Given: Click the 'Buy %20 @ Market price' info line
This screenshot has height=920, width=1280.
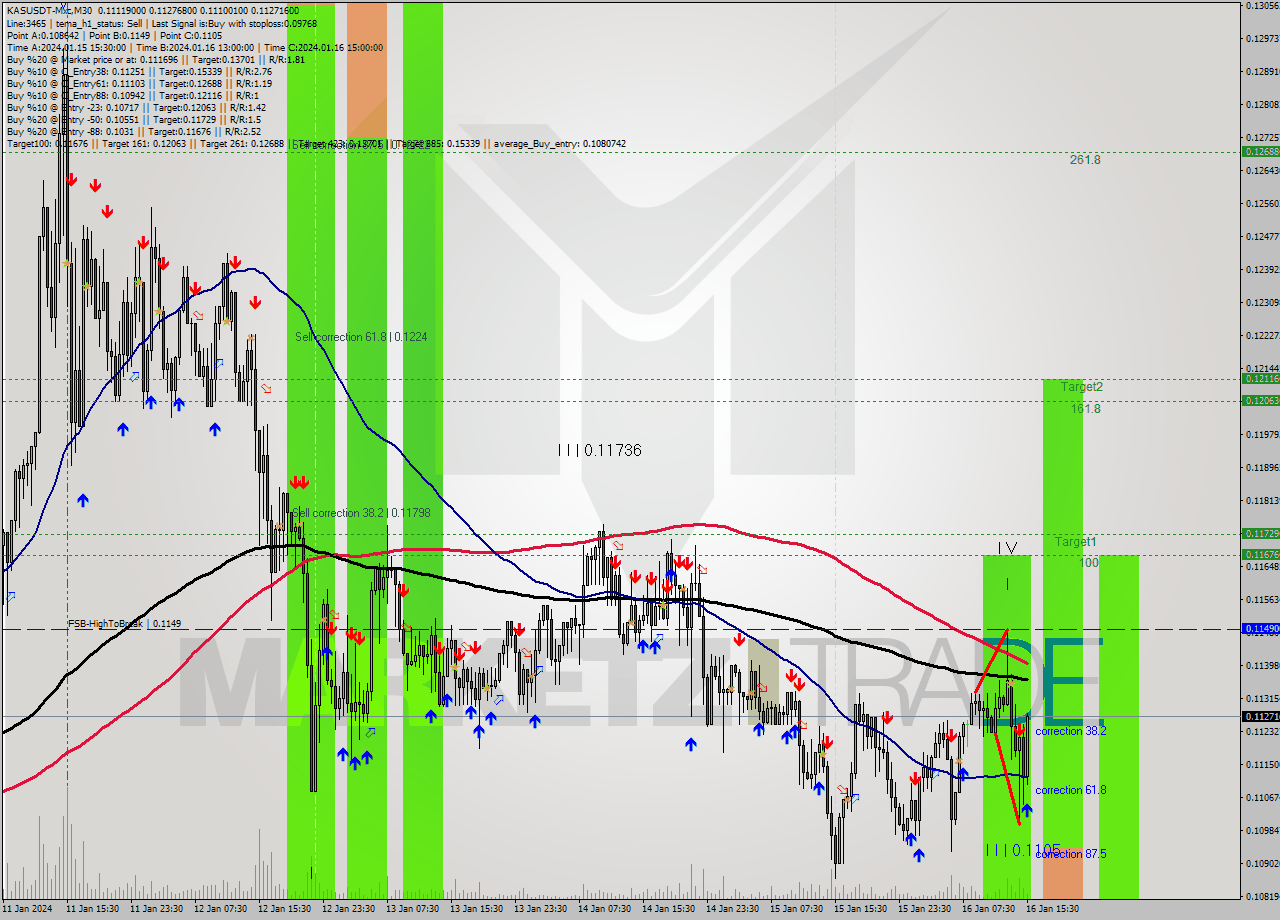Looking at the screenshot, I should coord(156,59).
